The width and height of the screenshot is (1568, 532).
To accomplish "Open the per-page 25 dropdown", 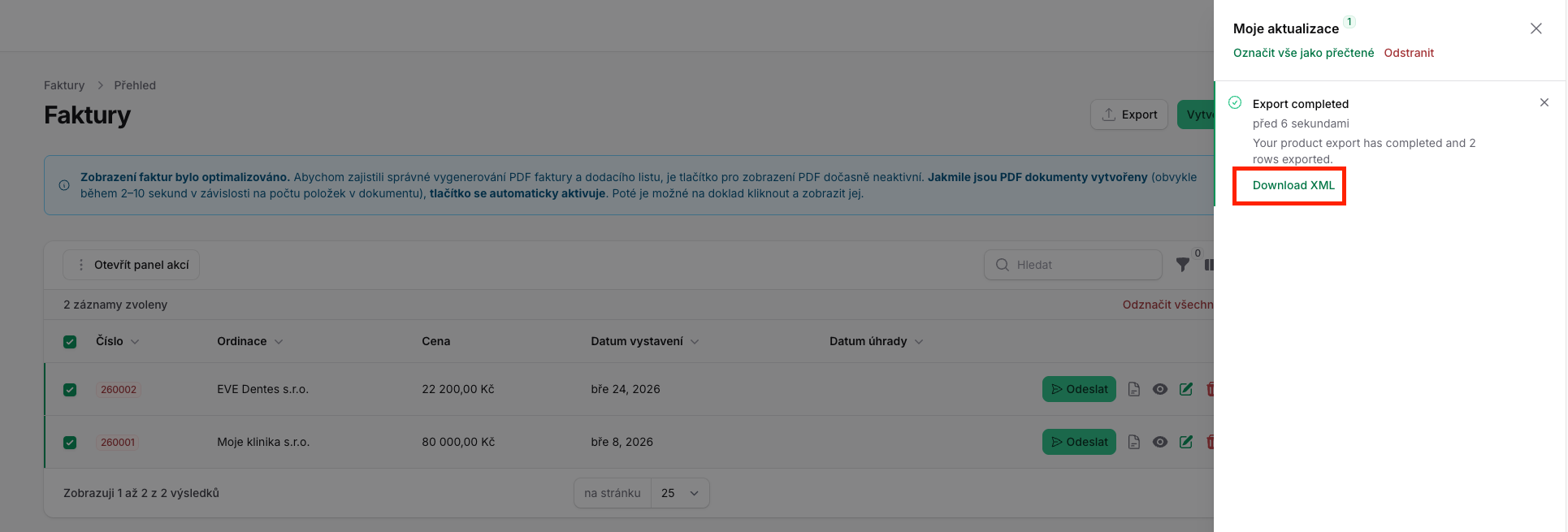I will (680, 493).
